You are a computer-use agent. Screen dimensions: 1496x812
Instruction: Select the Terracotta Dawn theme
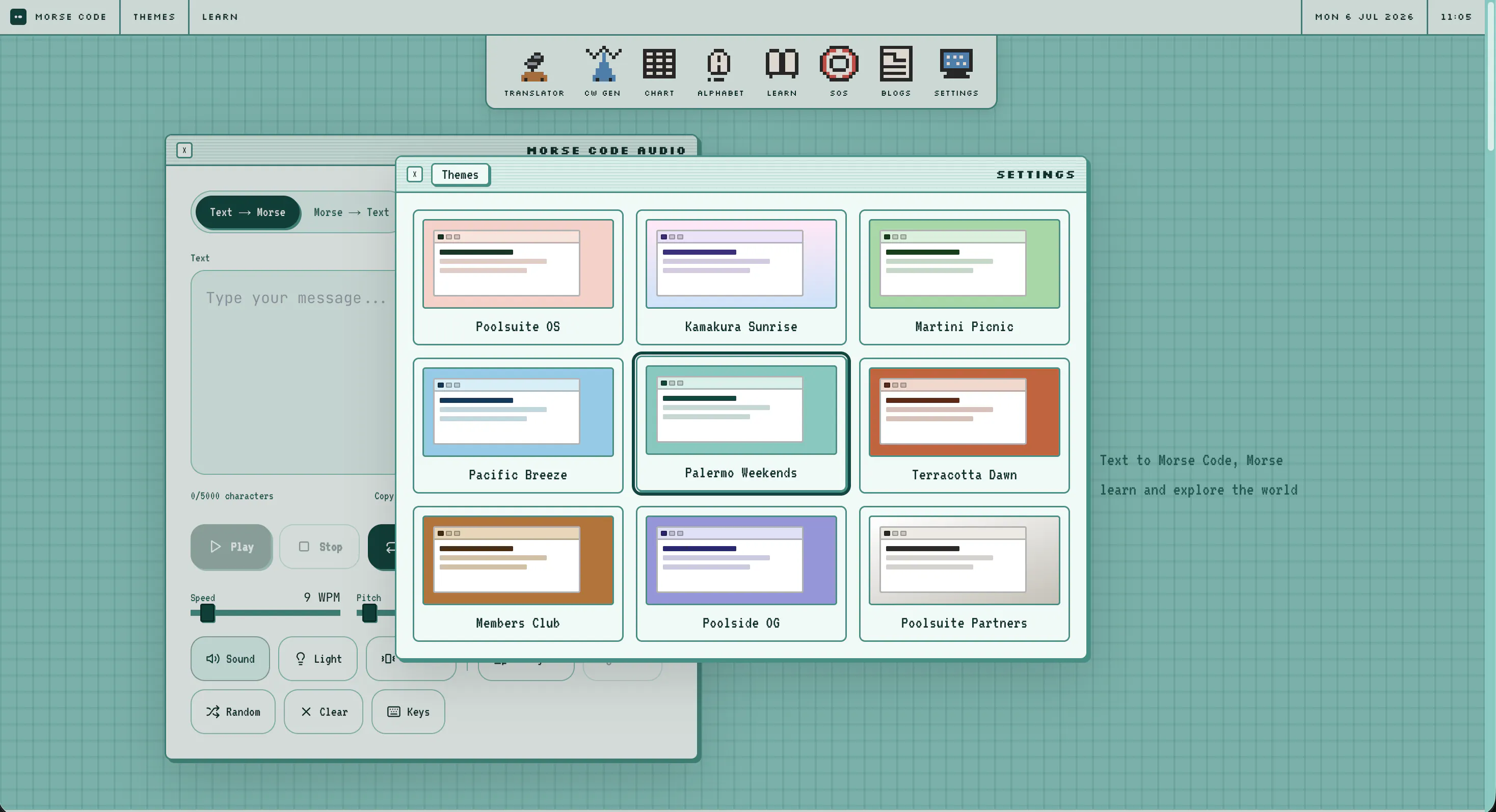[964, 425]
